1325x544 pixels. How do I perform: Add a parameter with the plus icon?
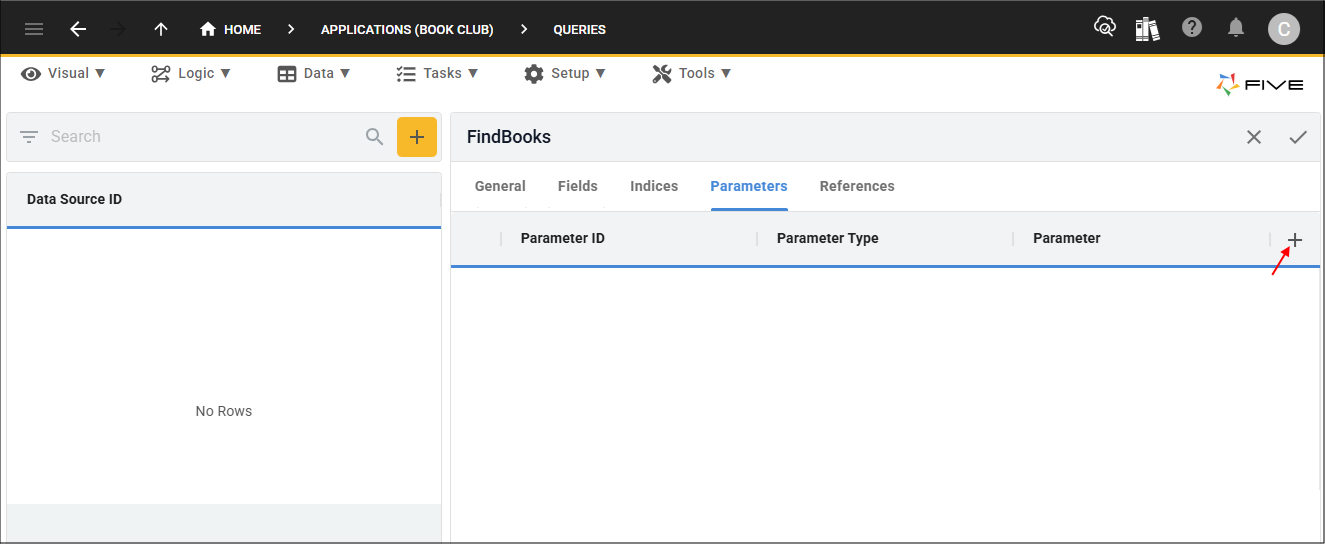(1295, 240)
